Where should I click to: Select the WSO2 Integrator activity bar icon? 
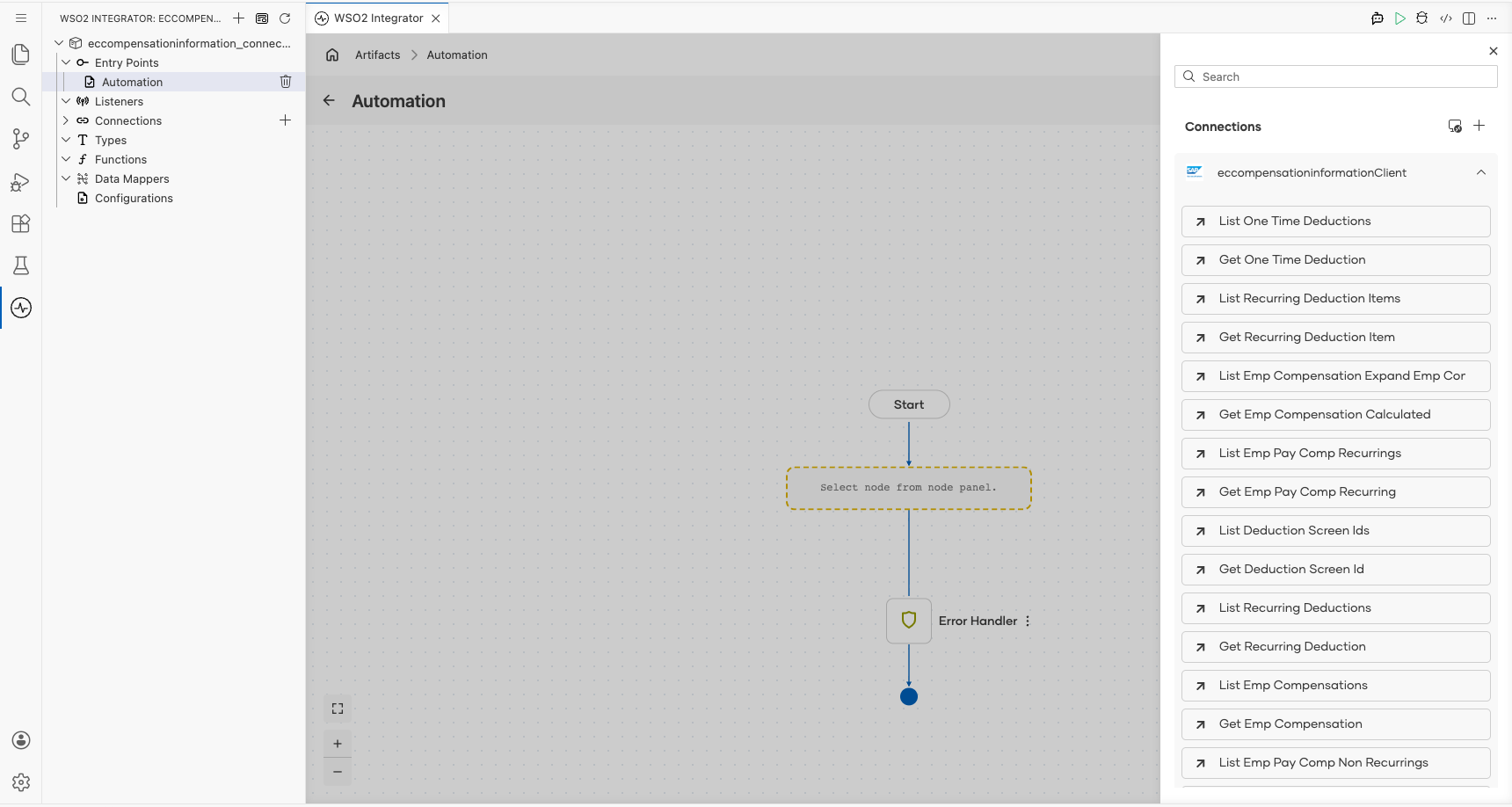21,308
